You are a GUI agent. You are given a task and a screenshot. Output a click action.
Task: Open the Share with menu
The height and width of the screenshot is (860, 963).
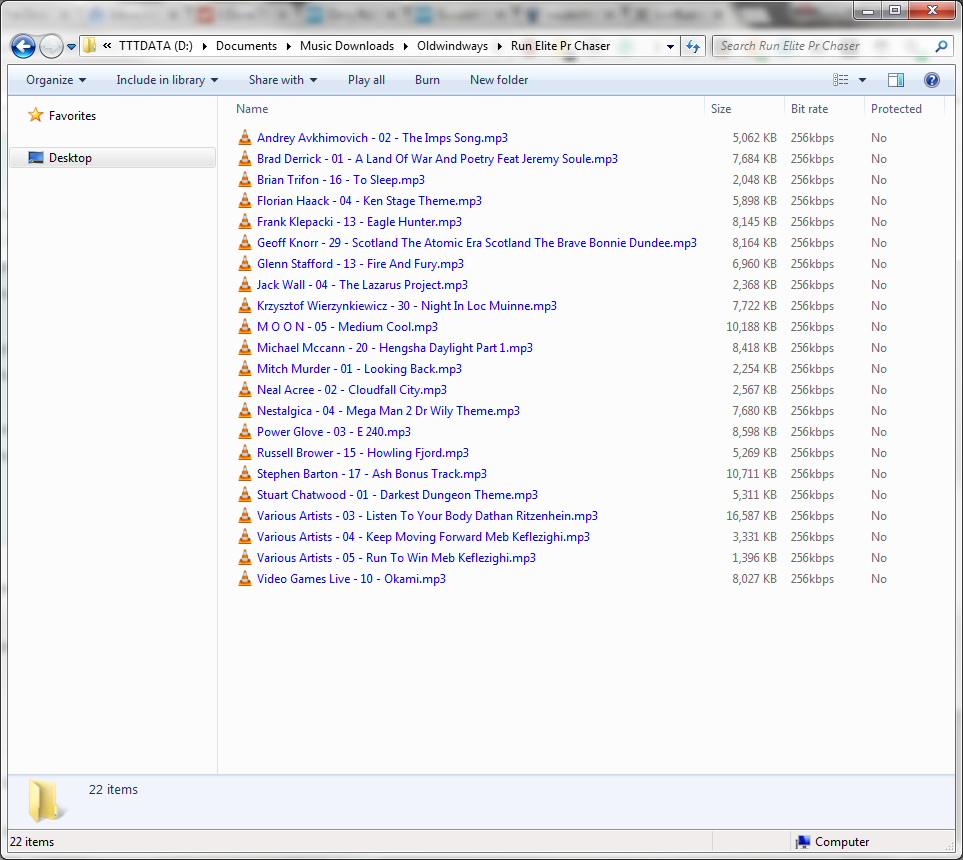click(282, 80)
